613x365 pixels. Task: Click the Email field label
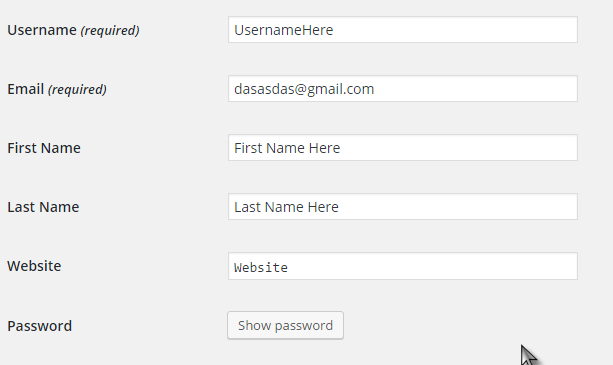25,89
